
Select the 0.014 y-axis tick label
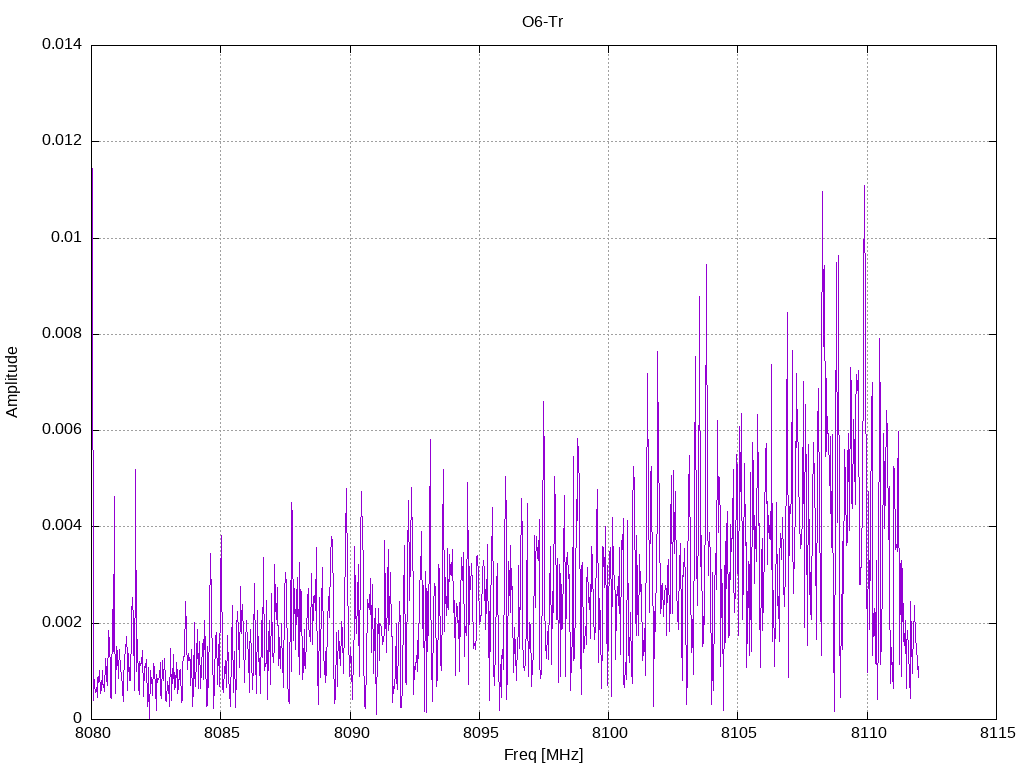click(61, 45)
